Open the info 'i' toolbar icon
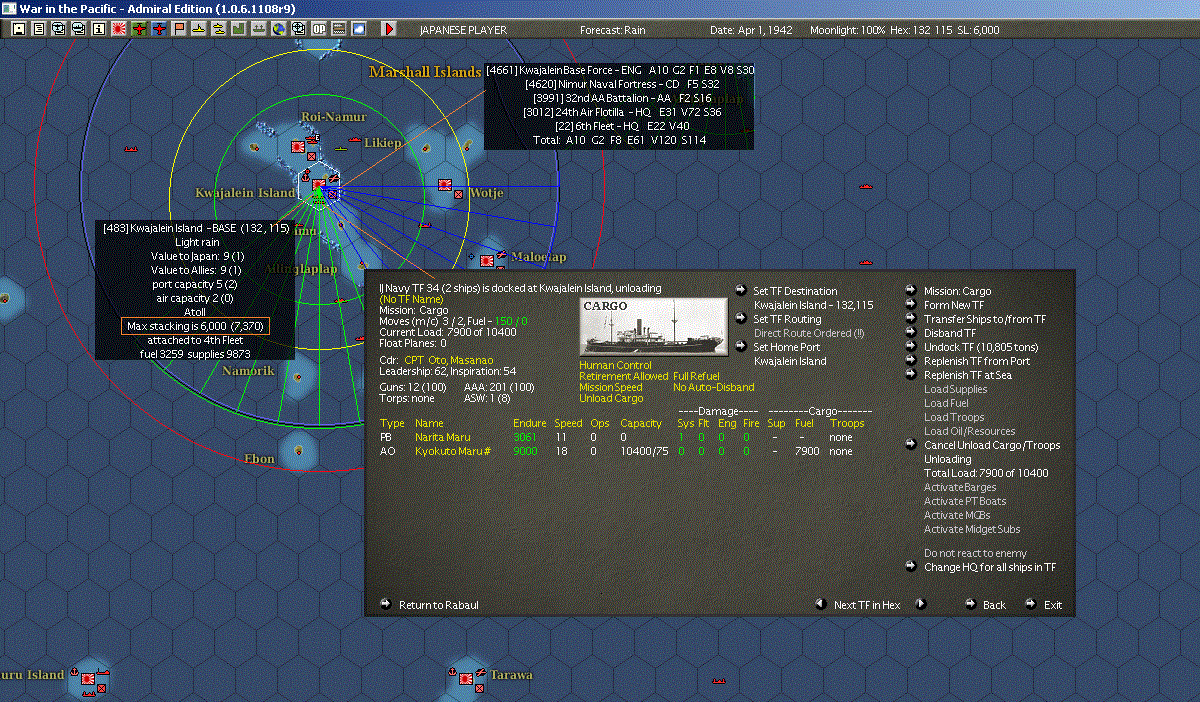 (x=98, y=29)
